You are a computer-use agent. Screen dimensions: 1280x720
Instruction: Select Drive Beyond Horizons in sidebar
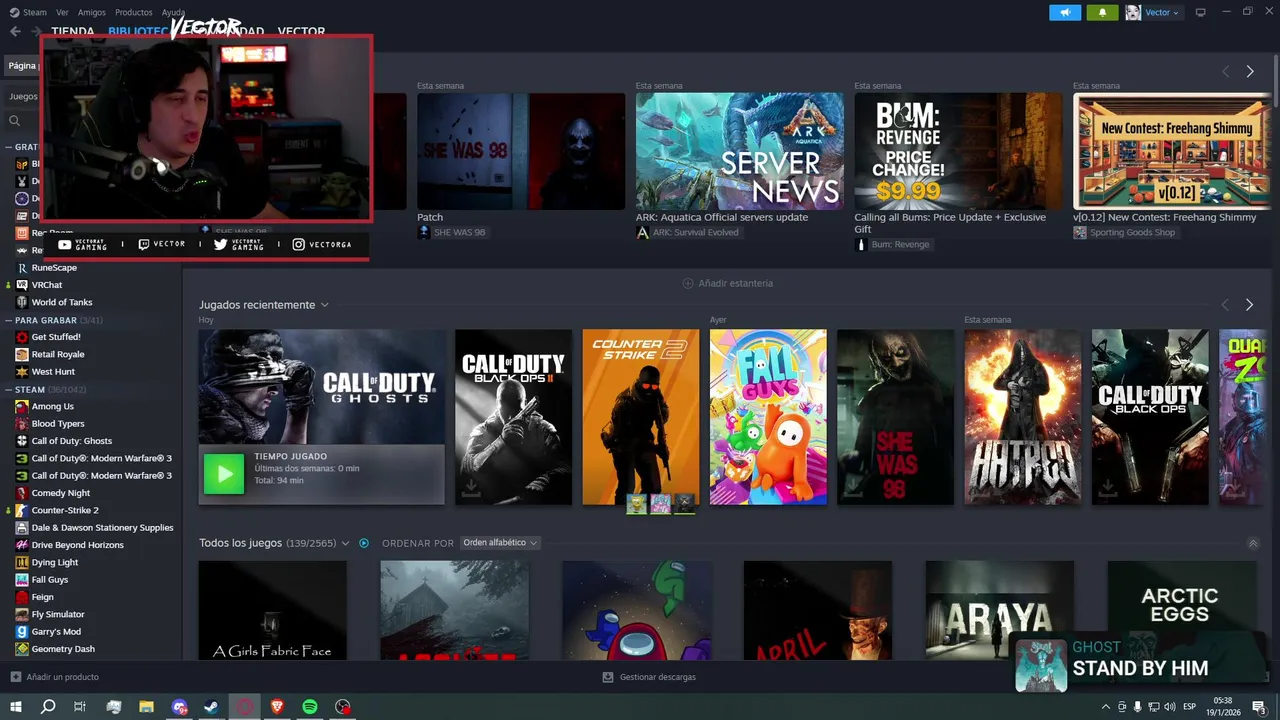[78, 545]
